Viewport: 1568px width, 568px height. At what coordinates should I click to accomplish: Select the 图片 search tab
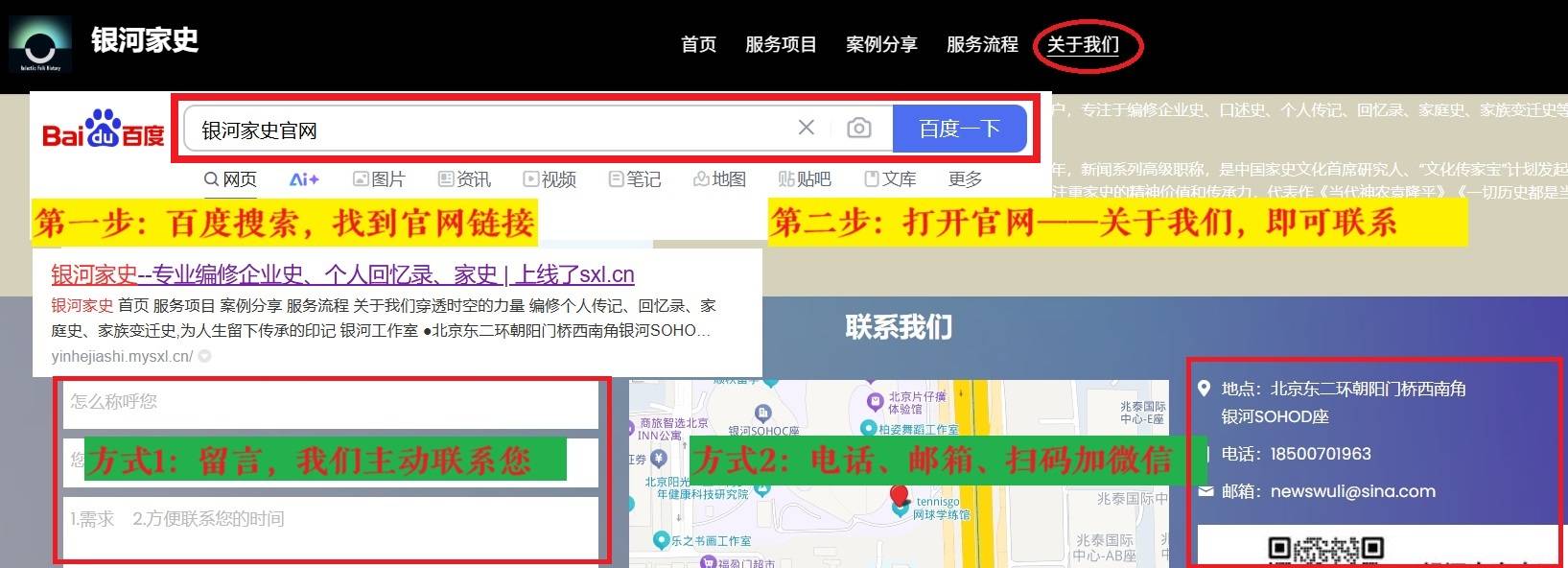pos(379,179)
